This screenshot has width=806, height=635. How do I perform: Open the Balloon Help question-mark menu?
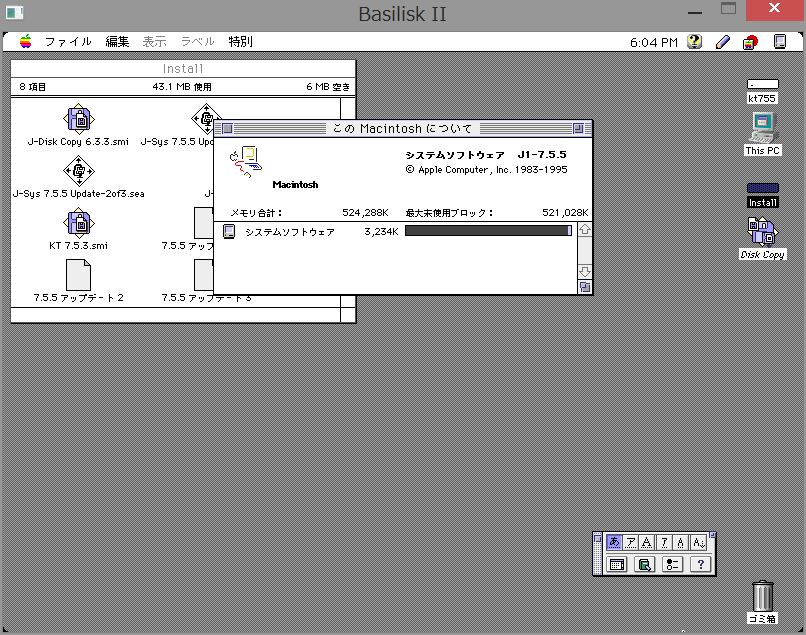[x=694, y=42]
